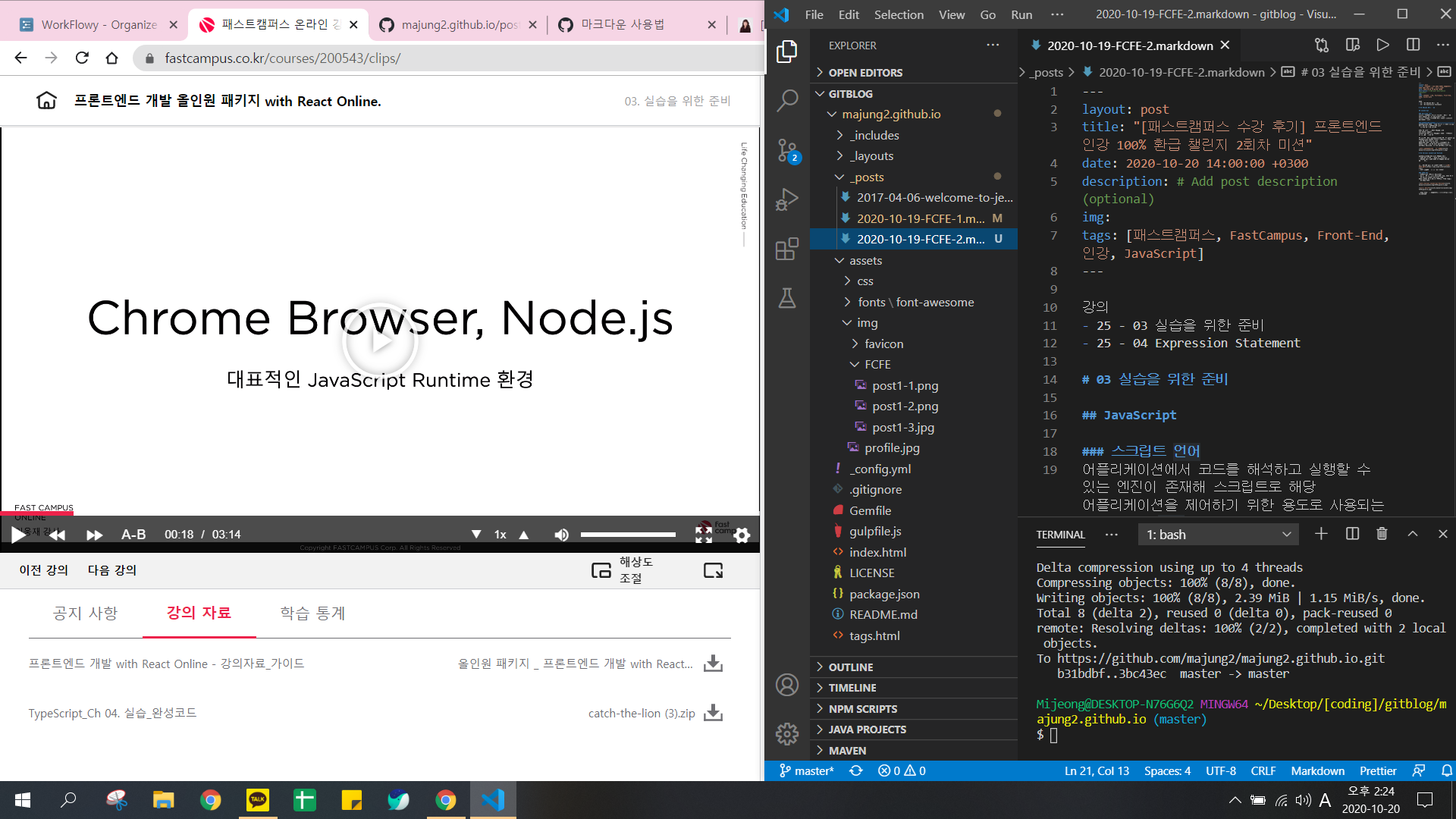Add a new terminal with the plus icon
This screenshot has width=1456, height=819.
(1321, 534)
